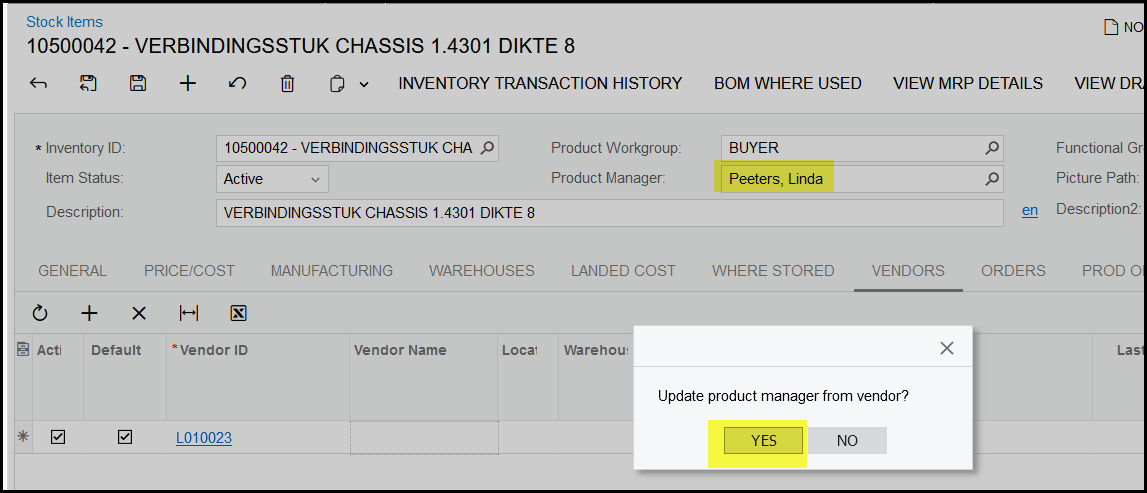
Task: Click the Description text field
Action: tap(609, 213)
